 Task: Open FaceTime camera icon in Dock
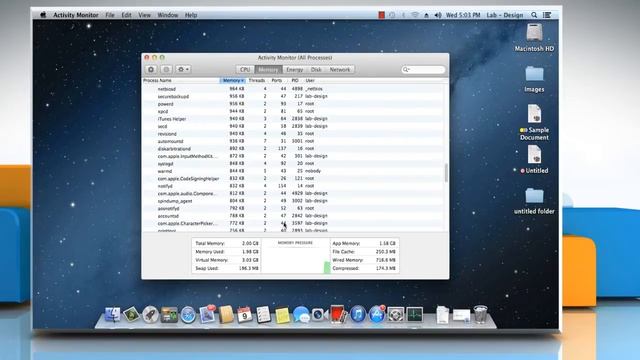(320, 315)
